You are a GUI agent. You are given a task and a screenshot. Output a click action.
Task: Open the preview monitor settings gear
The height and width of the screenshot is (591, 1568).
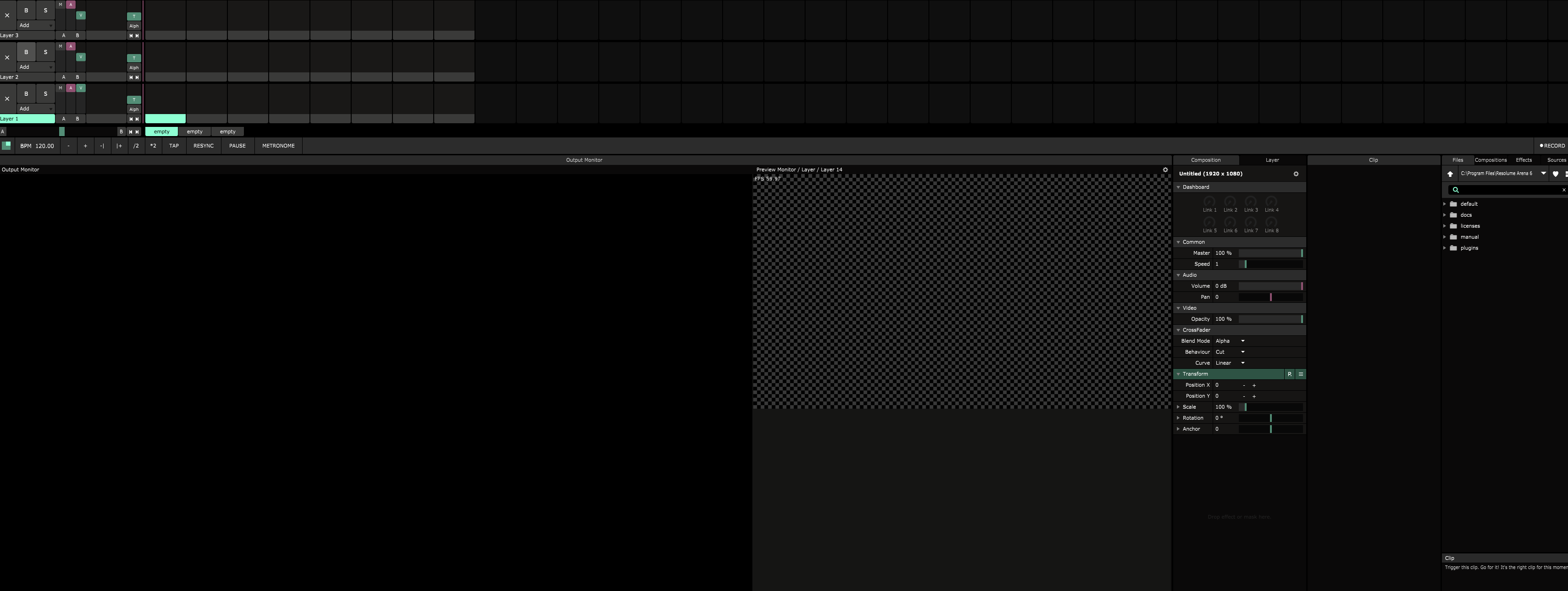(x=1165, y=170)
